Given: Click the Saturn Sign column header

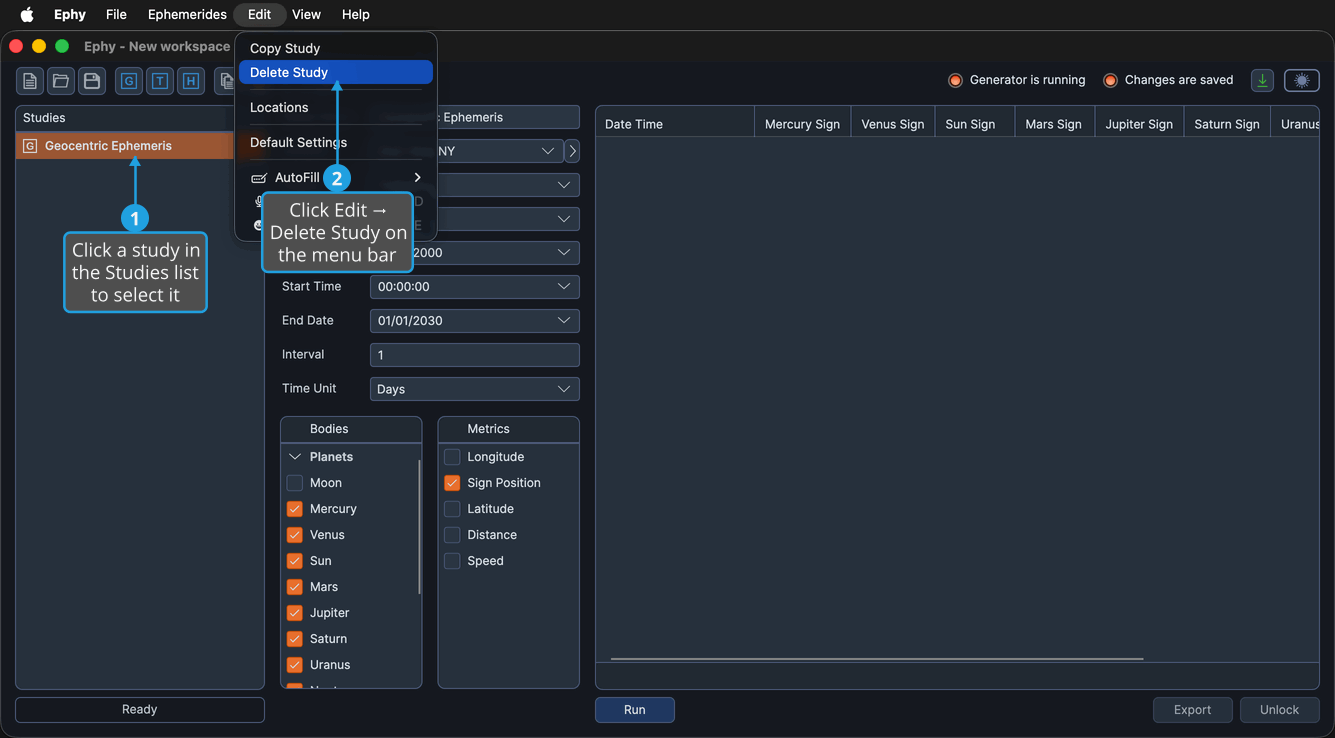Looking at the screenshot, I should coord(1227,124).
